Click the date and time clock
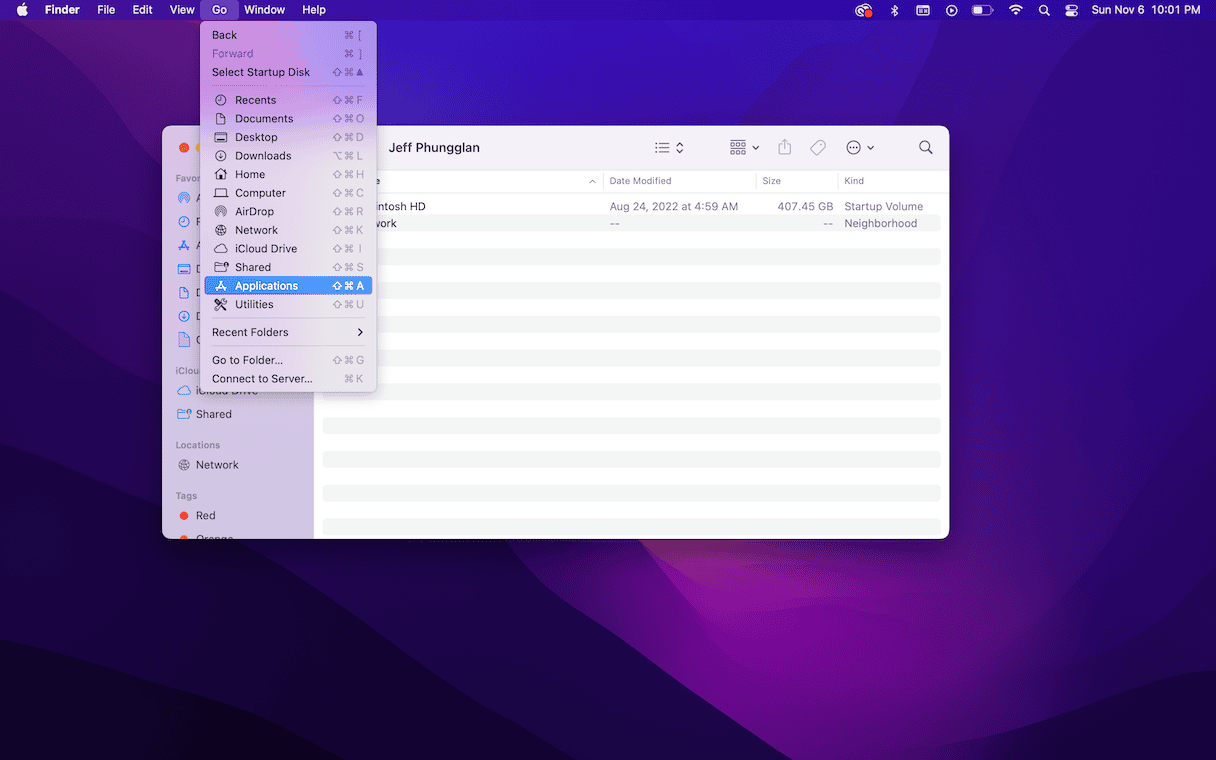Screen dimensions: 1216x760 click(1146, 10)
